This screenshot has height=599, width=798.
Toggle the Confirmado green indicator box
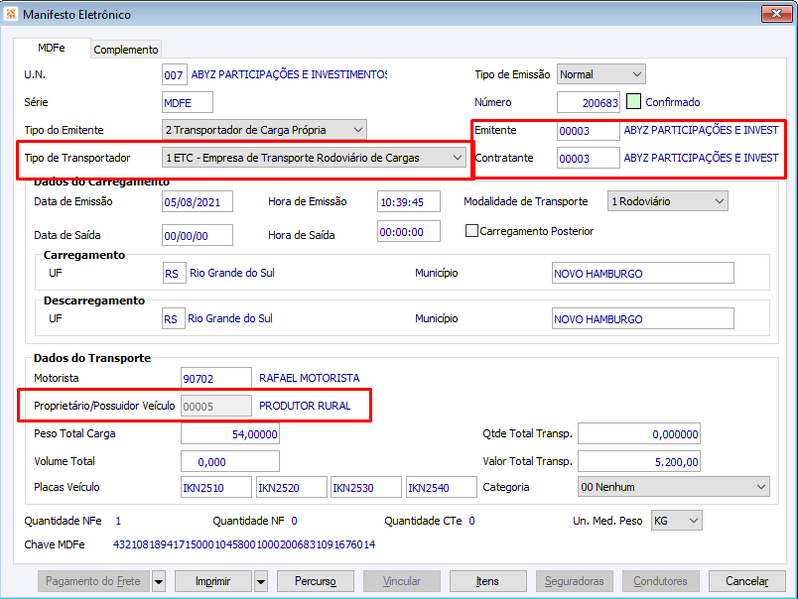(633, 102)
